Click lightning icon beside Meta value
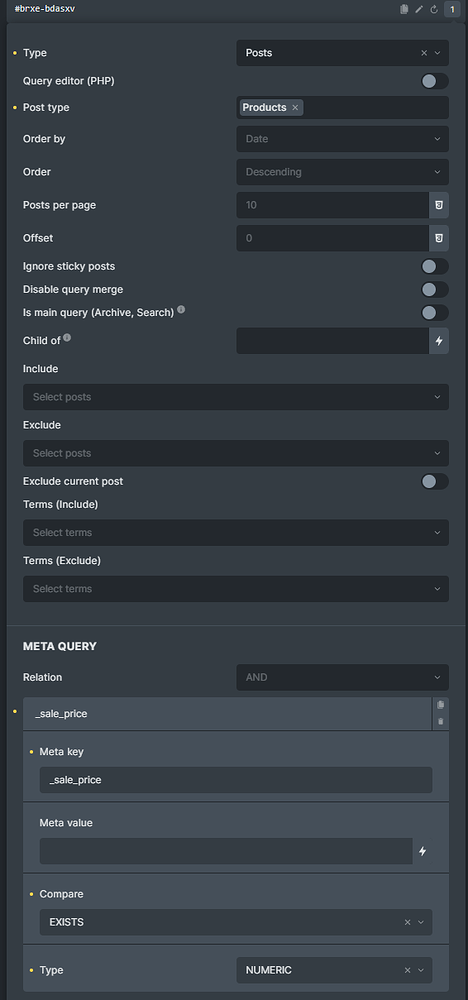The image size is (468, 1000). click(422, 851)
